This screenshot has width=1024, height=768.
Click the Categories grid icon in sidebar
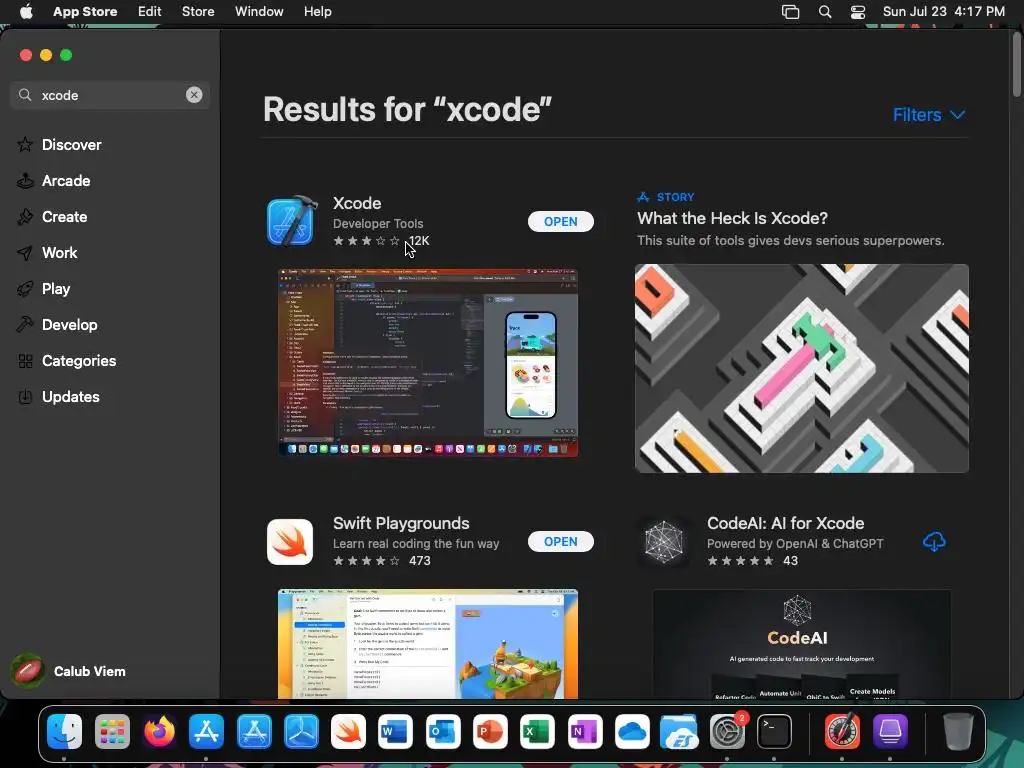point(25,360)
